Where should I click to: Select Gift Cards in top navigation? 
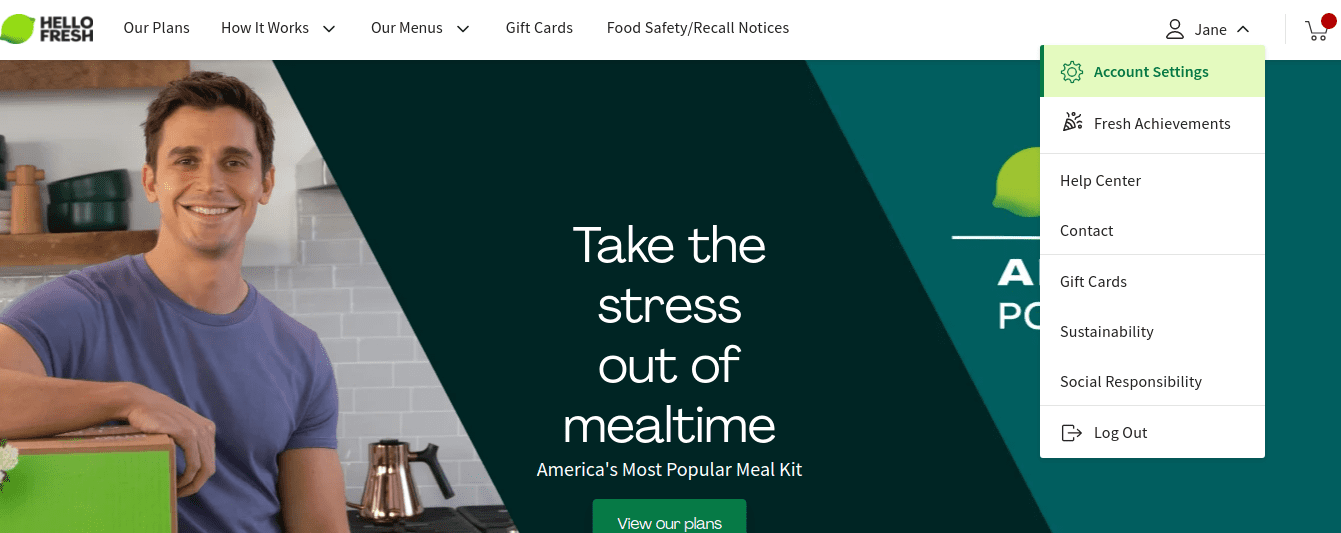[x=539, y=28]
